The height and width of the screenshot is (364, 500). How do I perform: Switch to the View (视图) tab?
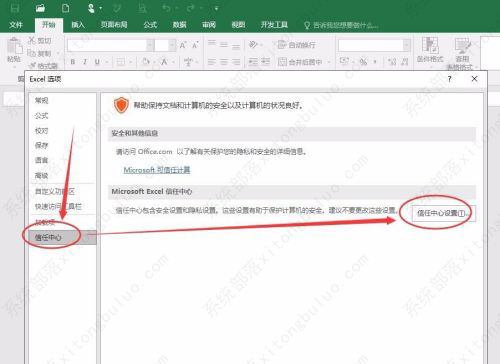[238, 25]
